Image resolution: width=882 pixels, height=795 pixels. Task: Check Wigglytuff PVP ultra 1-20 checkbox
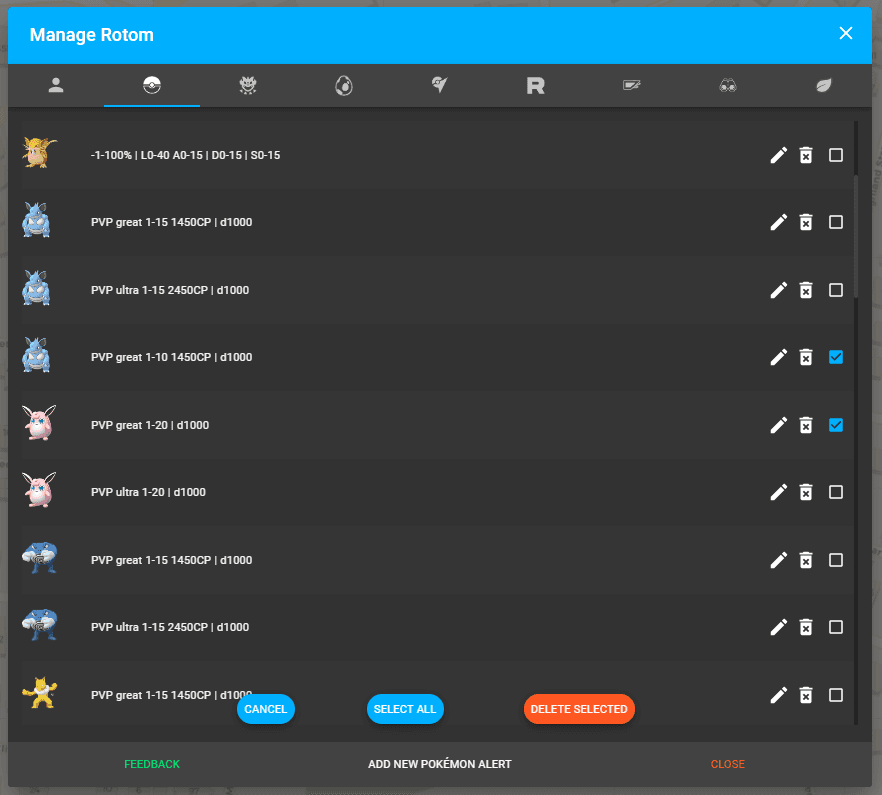click(836, 492)
